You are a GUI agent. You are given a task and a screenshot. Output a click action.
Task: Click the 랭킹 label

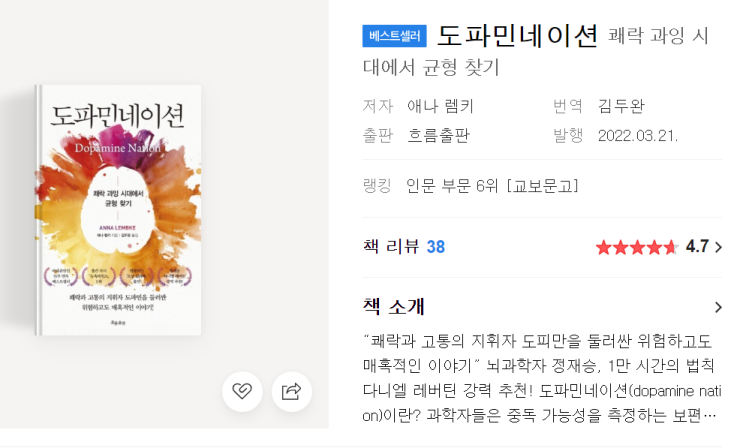[x=377, y=185]
